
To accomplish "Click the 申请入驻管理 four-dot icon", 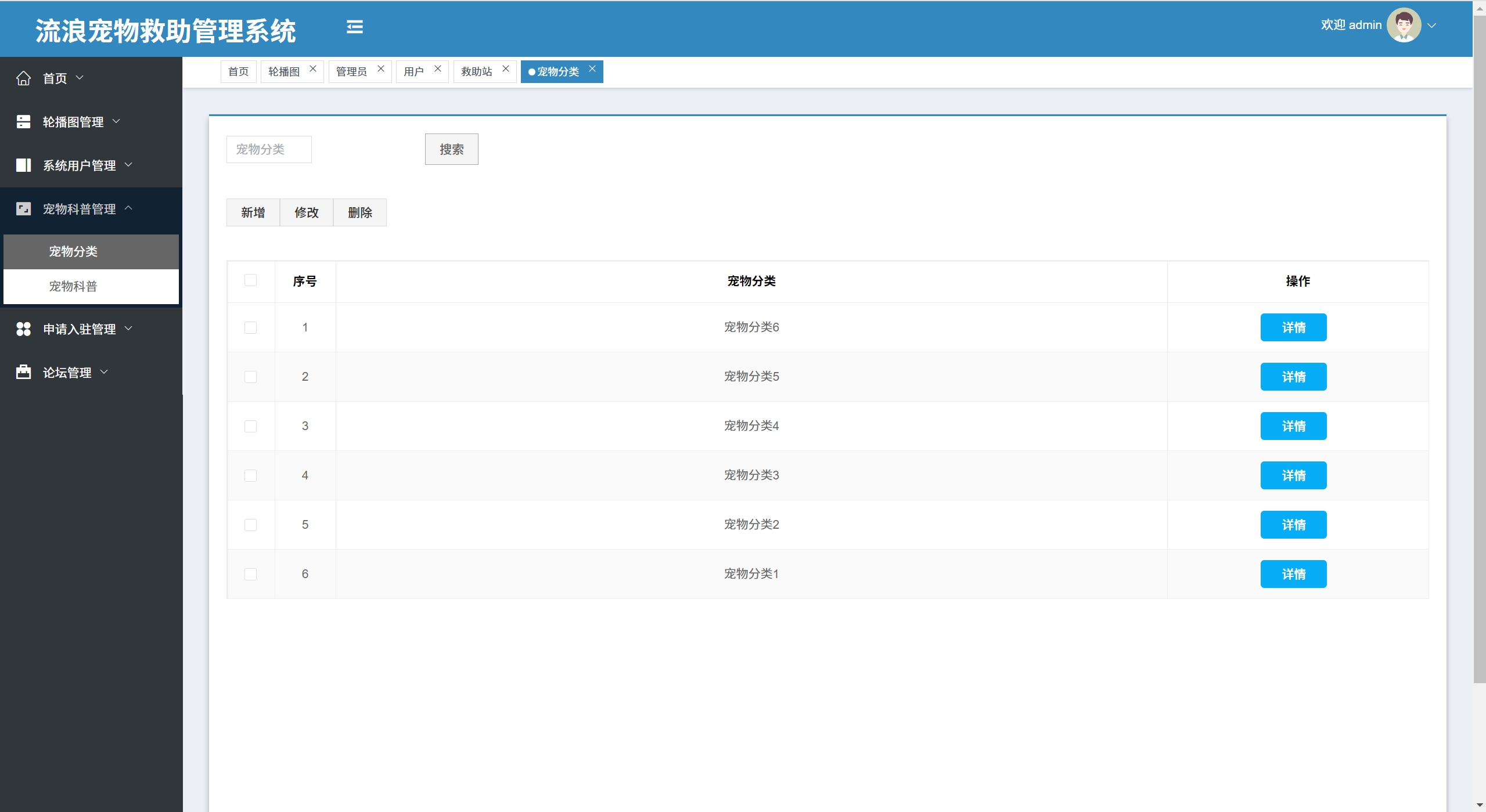I will 23,329.
